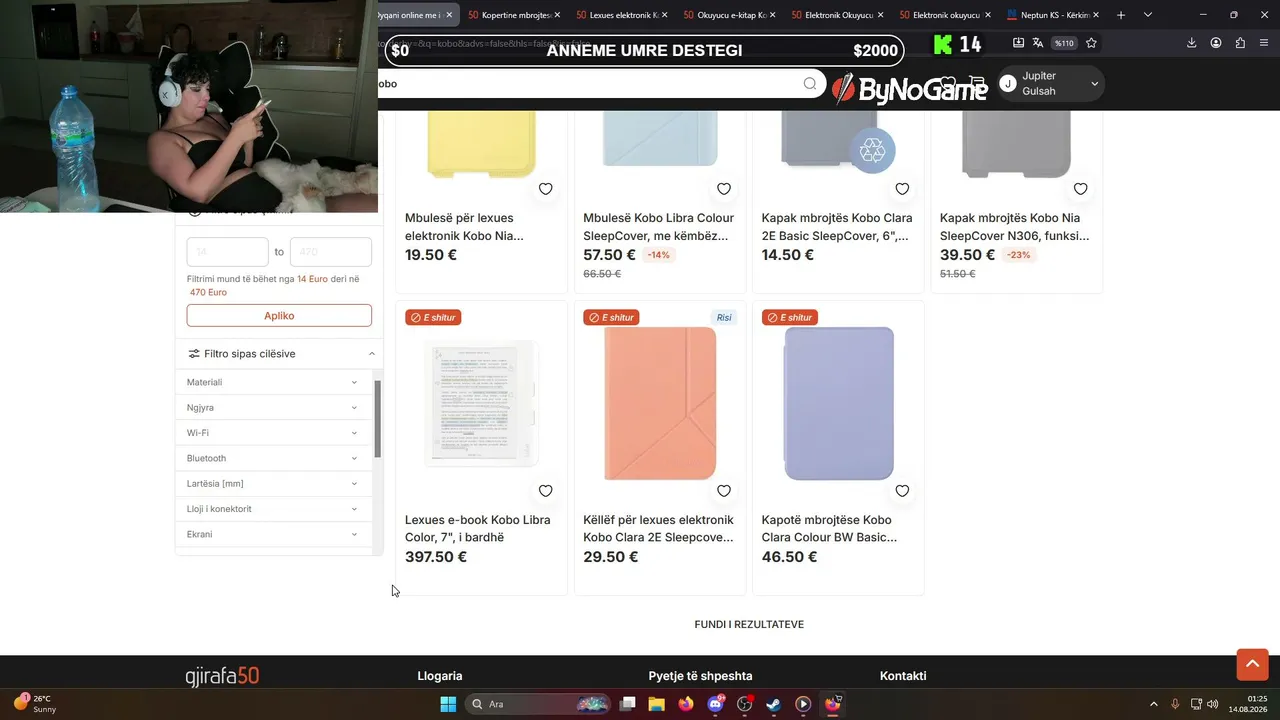
Task: Expand the Materiali filter
Action: click(x=272, y=382)
